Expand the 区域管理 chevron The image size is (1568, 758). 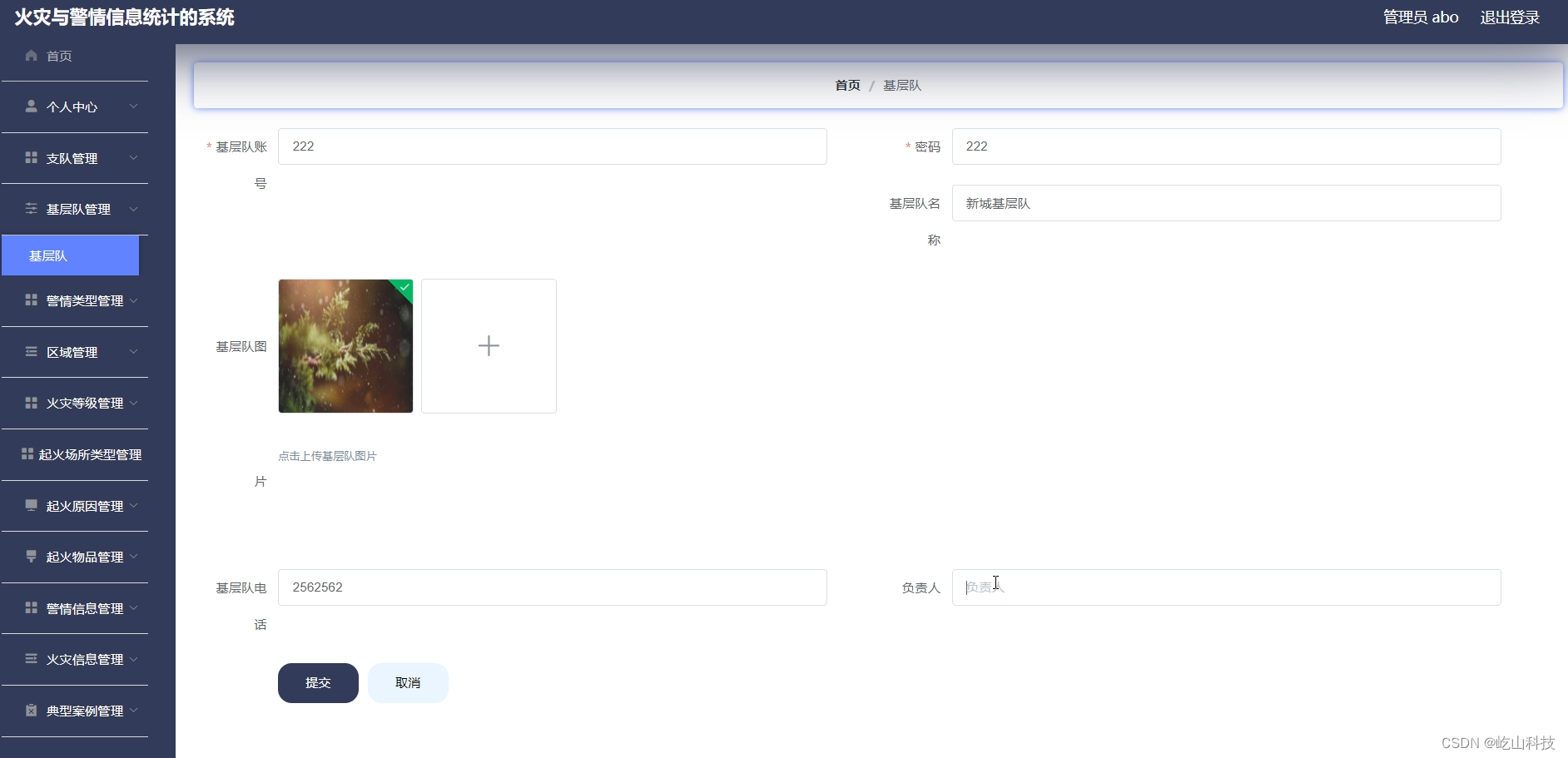133,352
